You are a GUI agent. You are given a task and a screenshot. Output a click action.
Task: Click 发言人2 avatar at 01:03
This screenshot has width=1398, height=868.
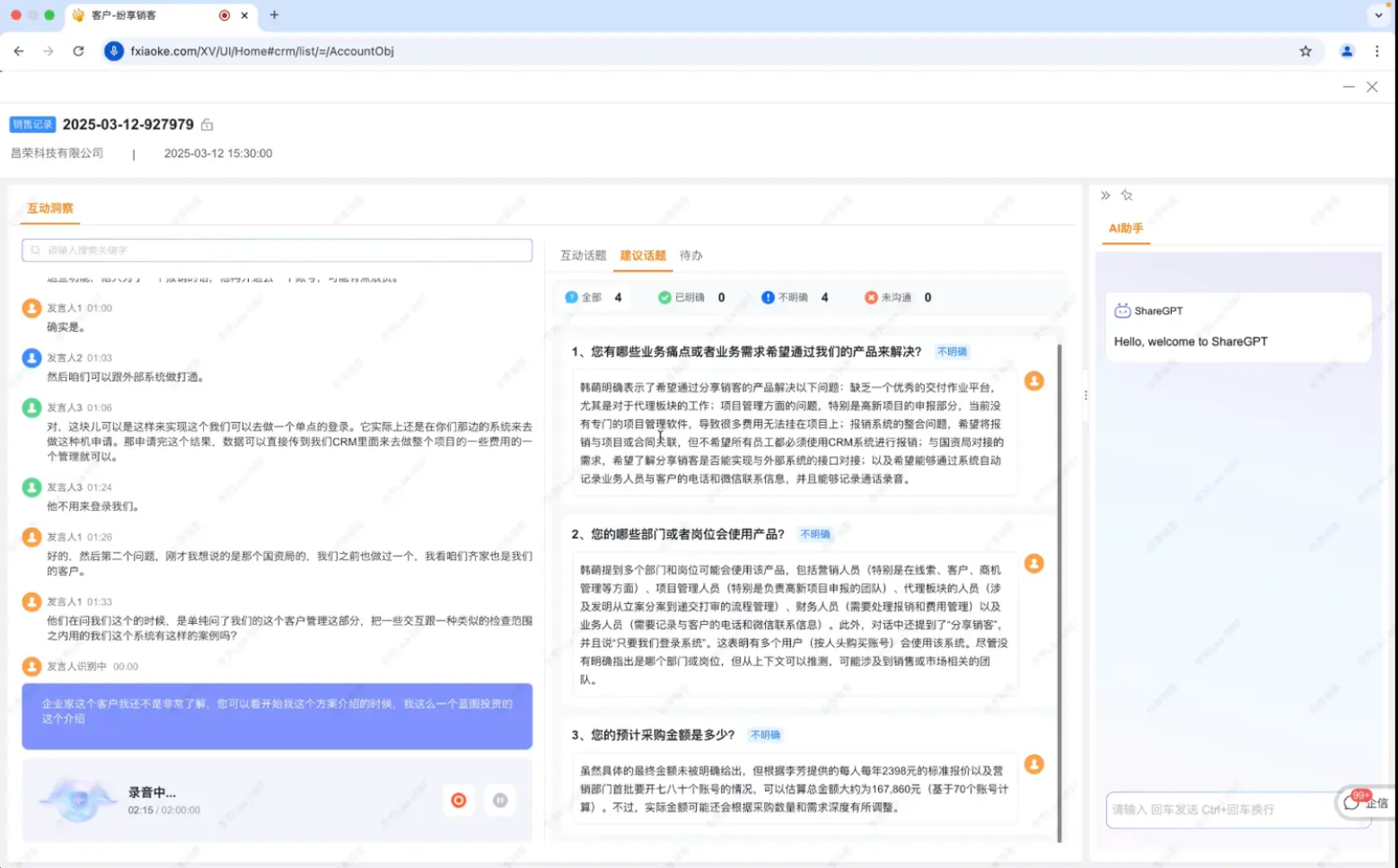coord(31,358)
